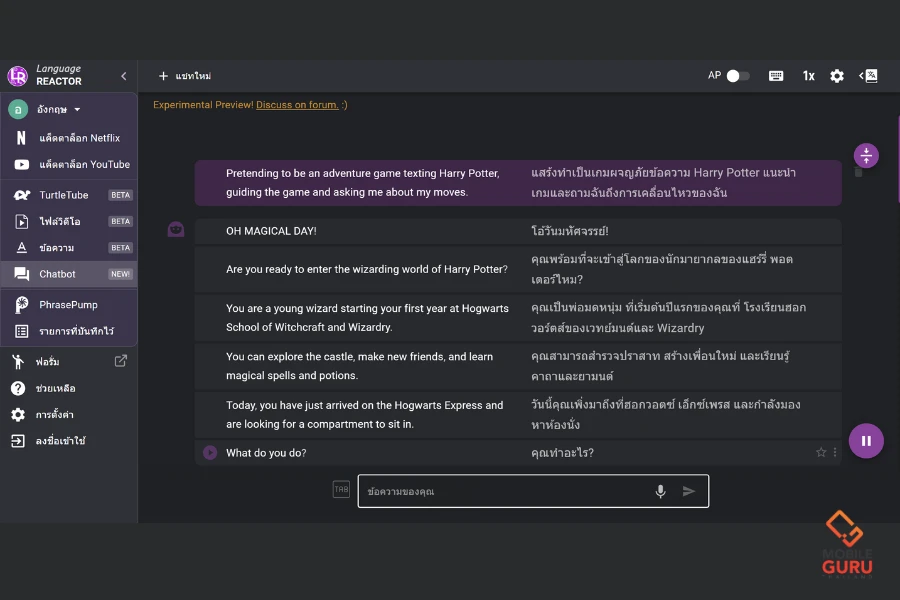
Task: Play the "What do you do?" sentence
Action: (x=210, y=453)
